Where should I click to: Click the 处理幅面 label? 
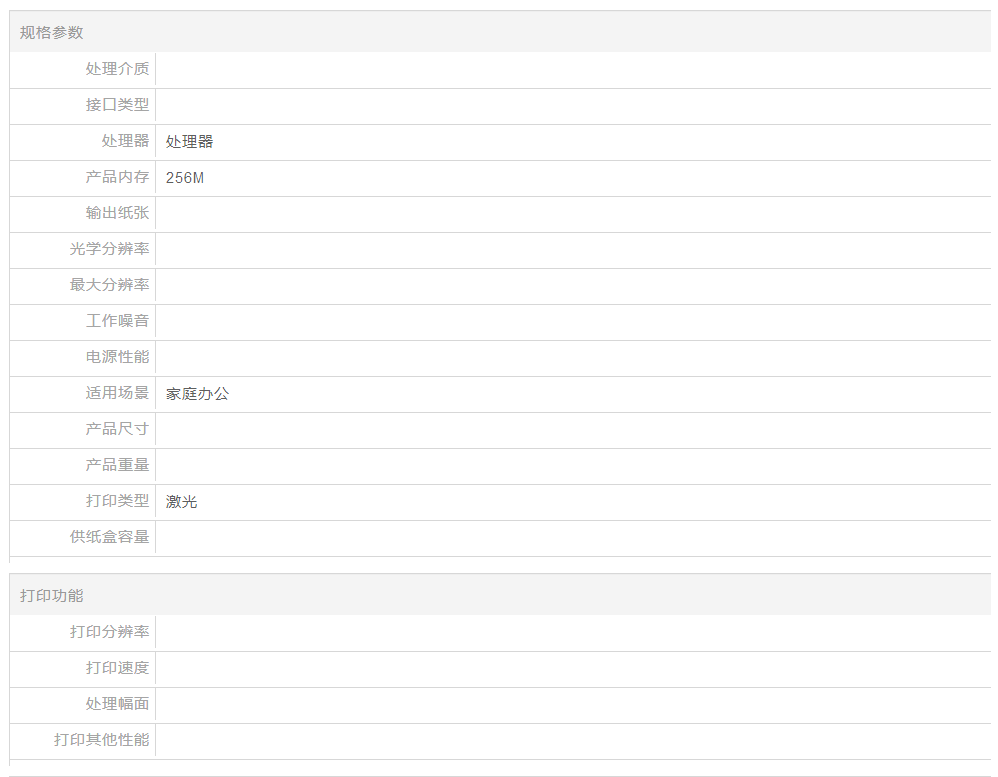[x=117, y=704]
